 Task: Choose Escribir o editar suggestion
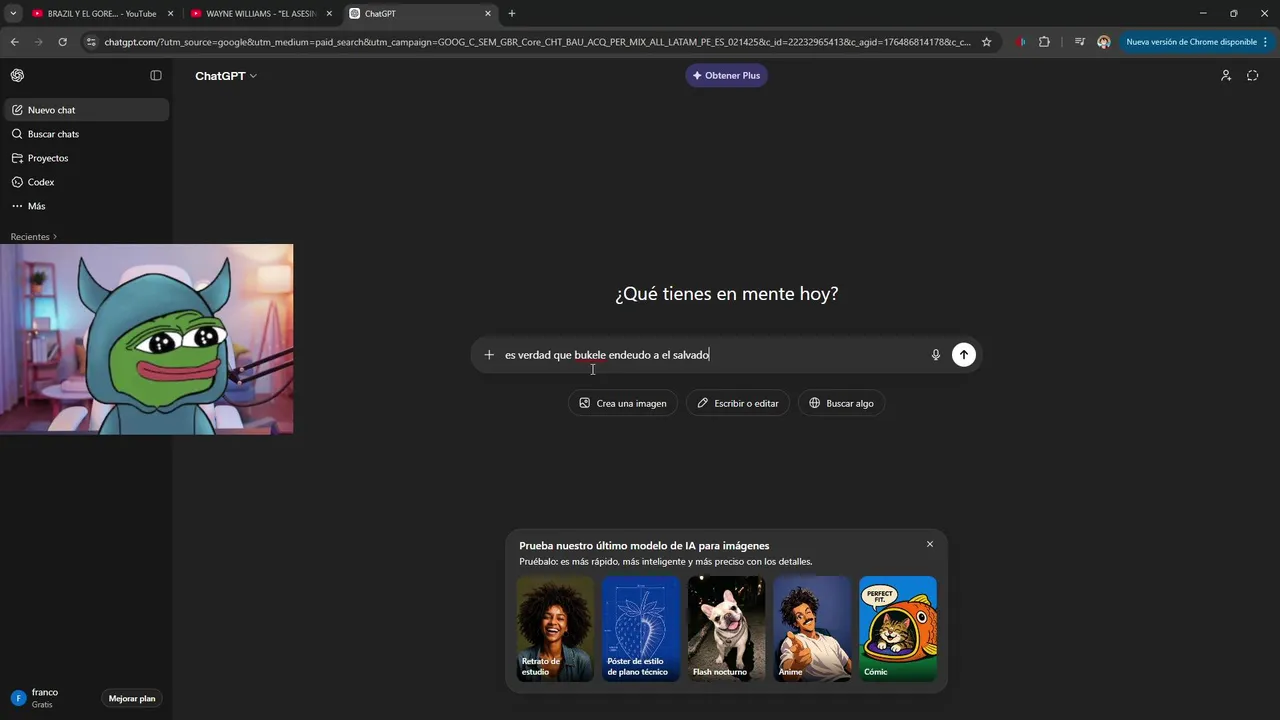pos(738,403)
